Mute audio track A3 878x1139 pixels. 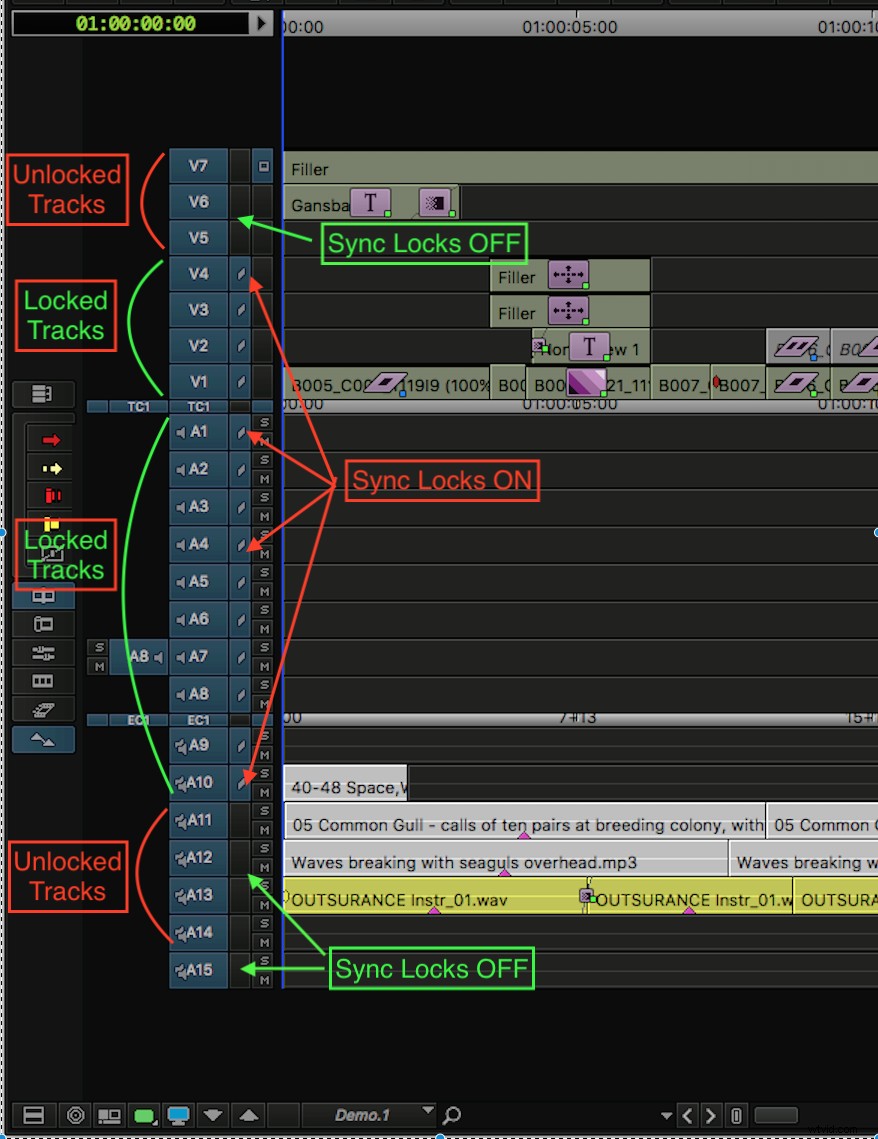point(263,516)
